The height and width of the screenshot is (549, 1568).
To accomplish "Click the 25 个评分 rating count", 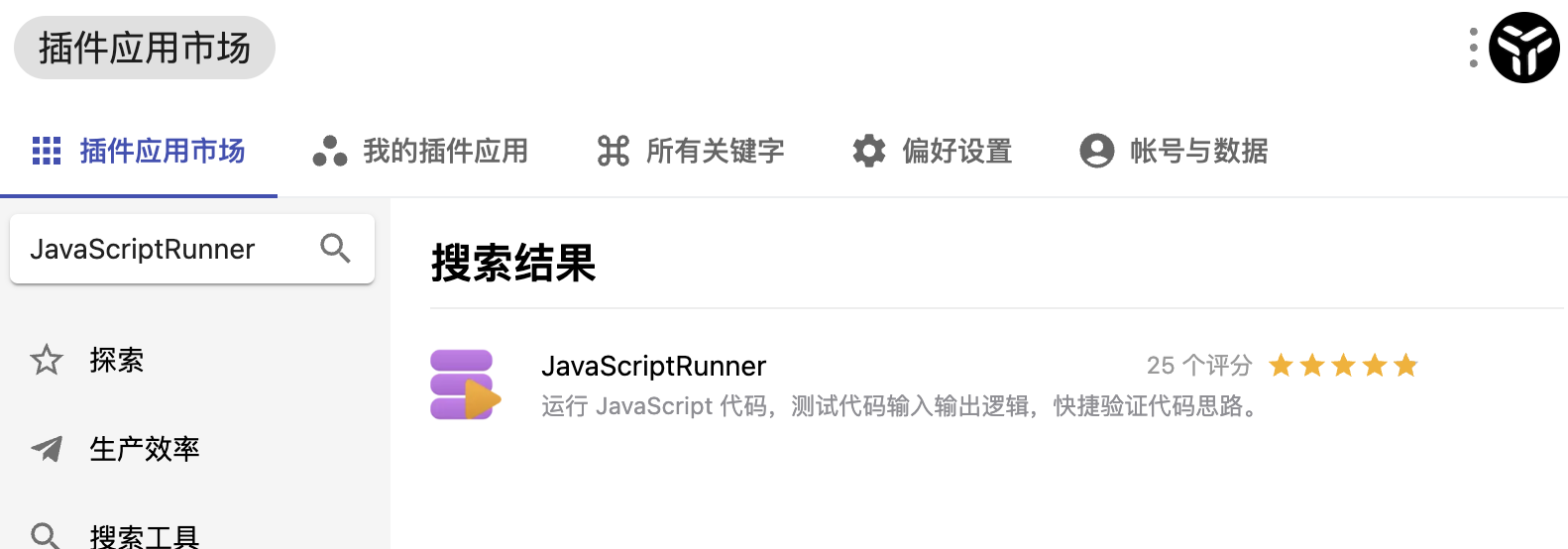I will tap(1199, 366).
